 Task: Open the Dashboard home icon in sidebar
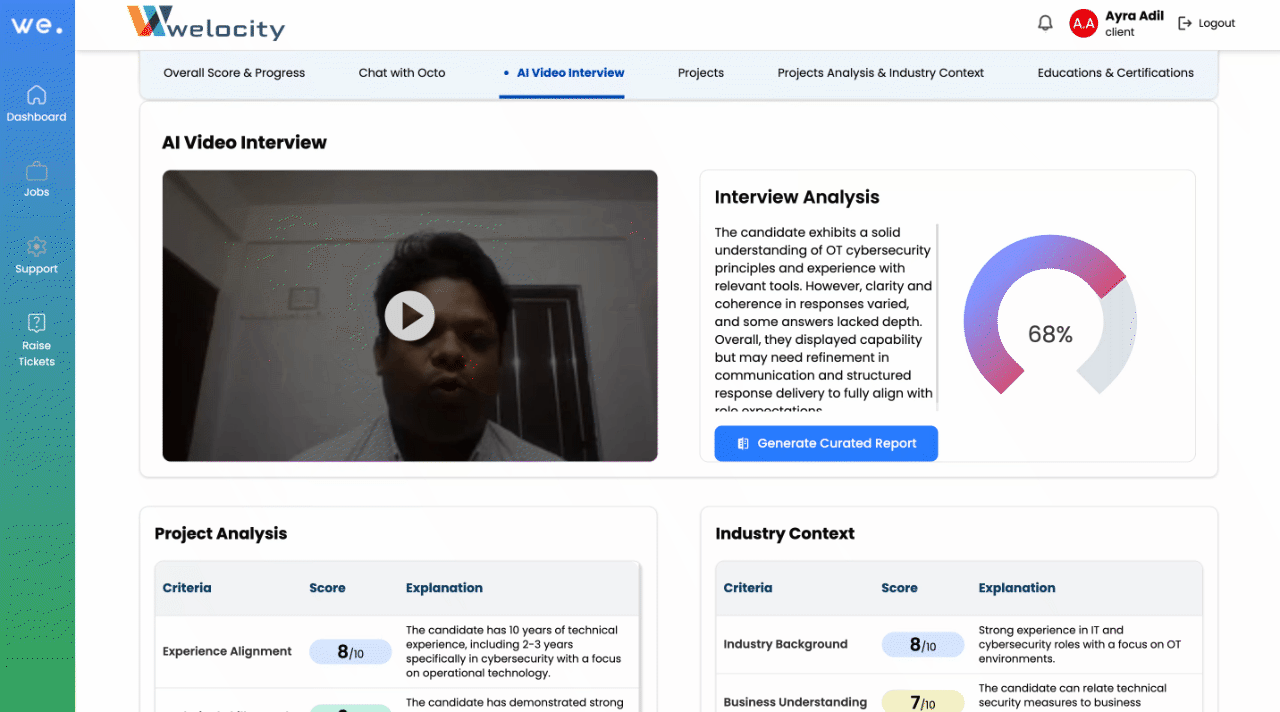pyautogui.click(x=36, y=96)
